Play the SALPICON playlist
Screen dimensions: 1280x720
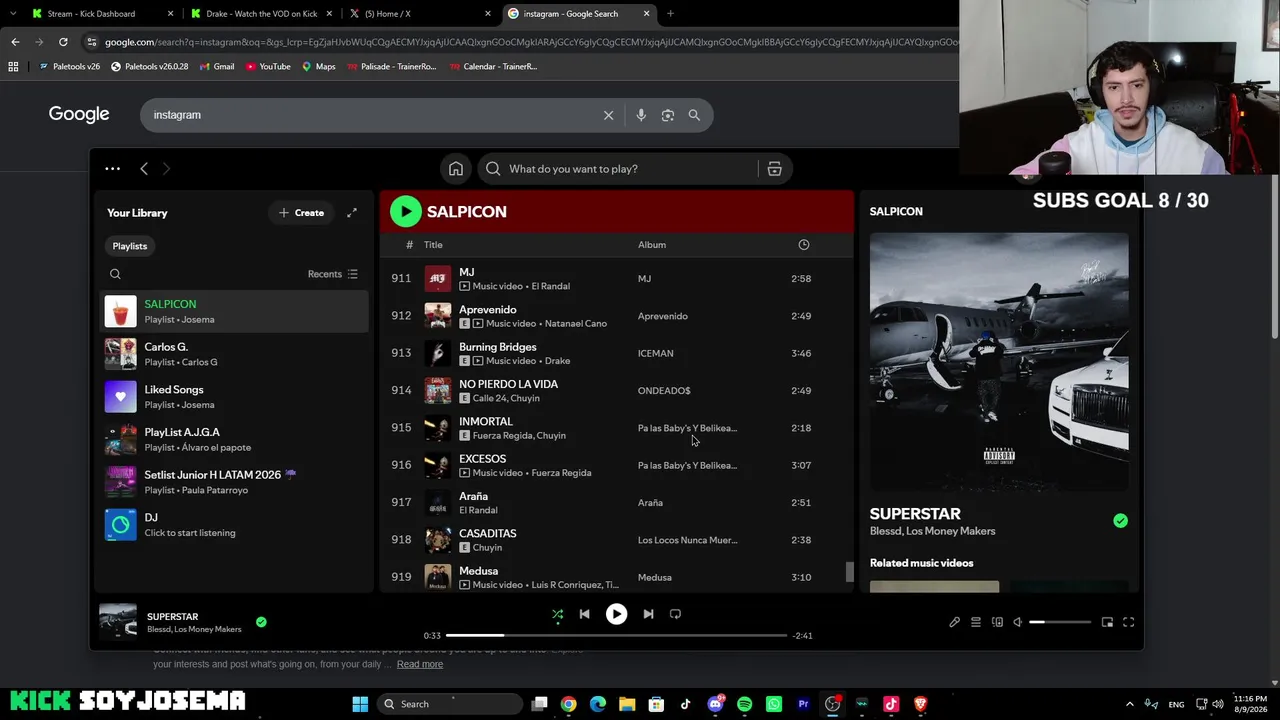pyautogui.click(x=405, y=211)
